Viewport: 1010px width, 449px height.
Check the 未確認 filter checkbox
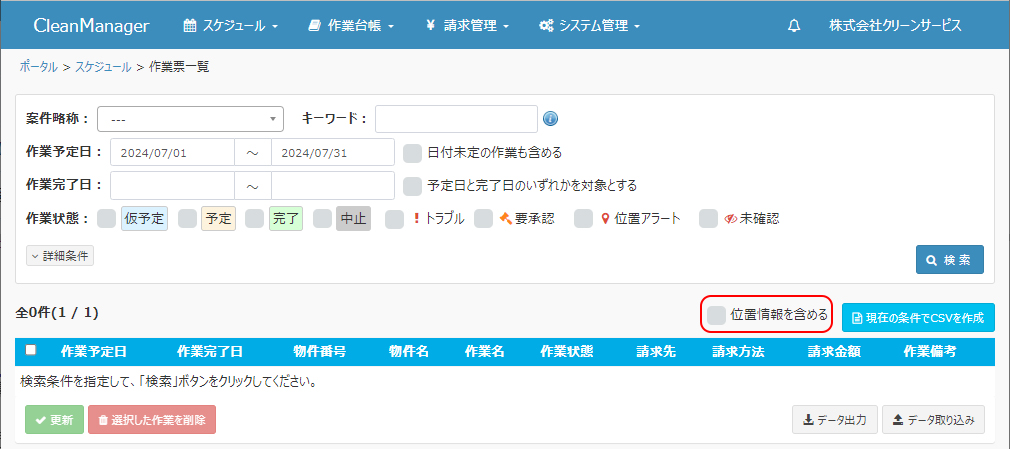coord(709,218)
